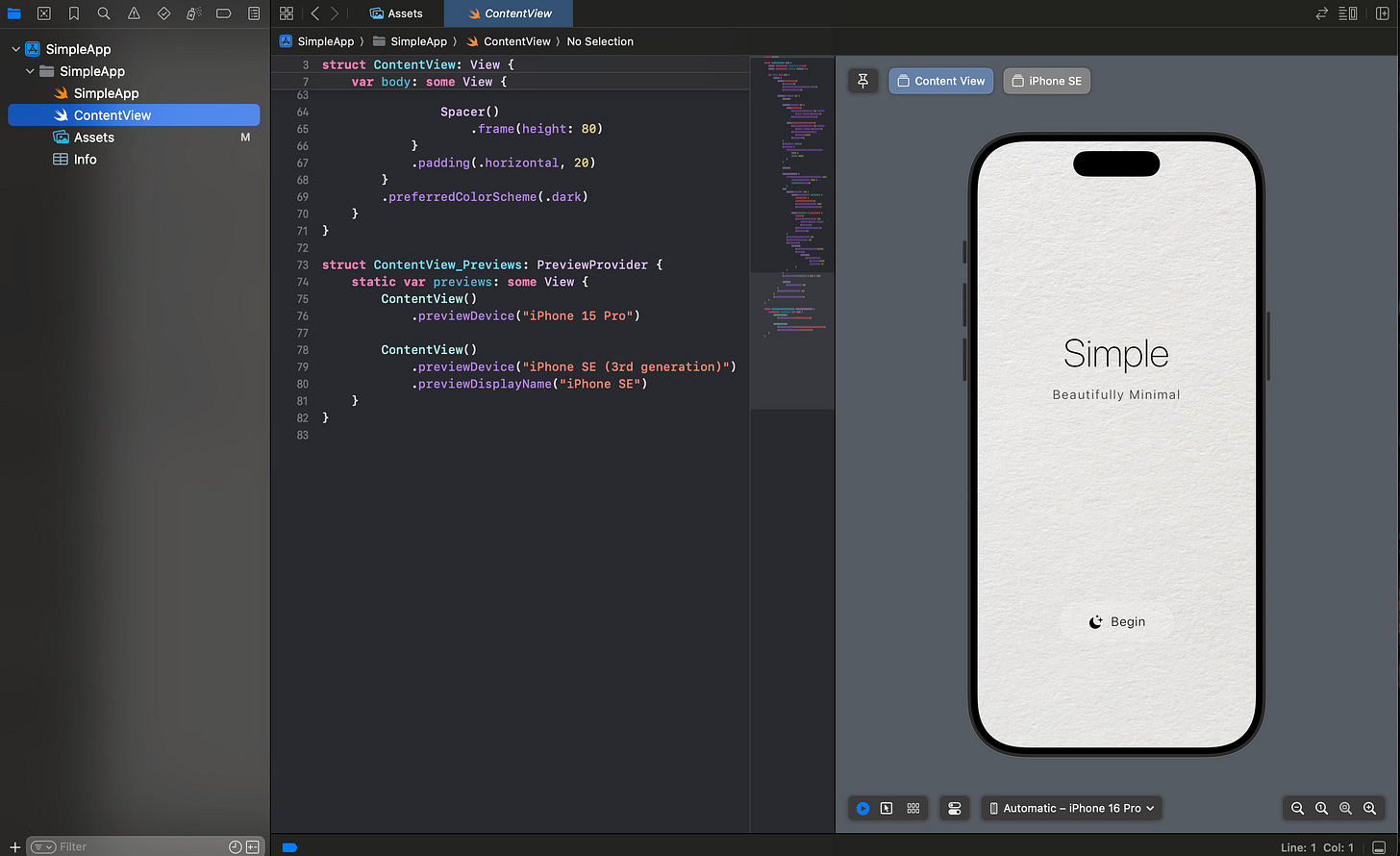
Task: Open the Debug navigator spray icon
Action: (x=193, y=13)
